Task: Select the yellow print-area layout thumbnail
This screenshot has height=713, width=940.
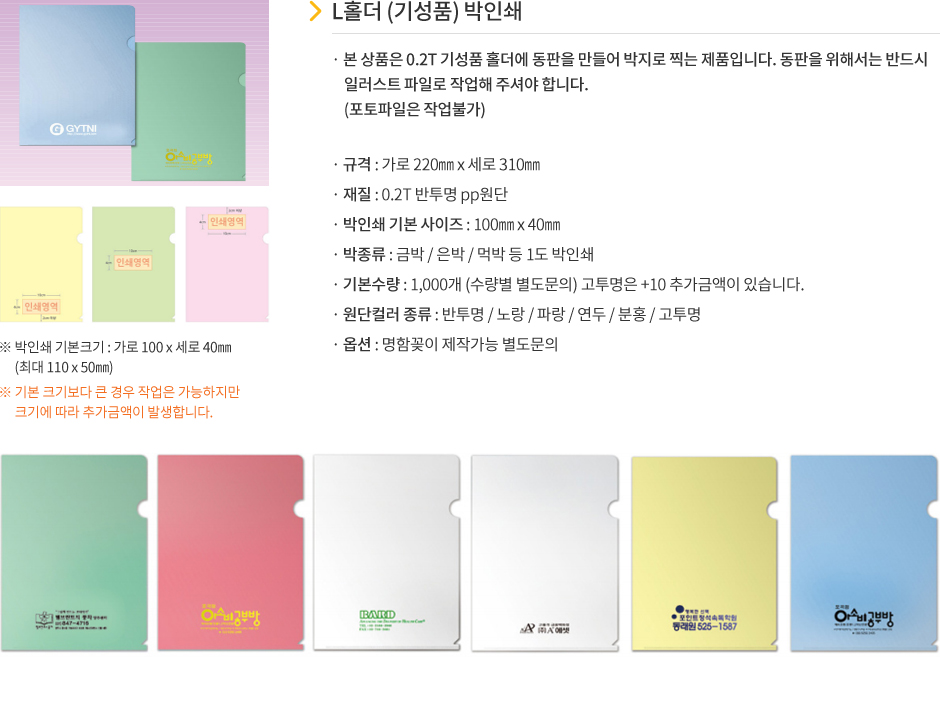Action: coord(42,264)
